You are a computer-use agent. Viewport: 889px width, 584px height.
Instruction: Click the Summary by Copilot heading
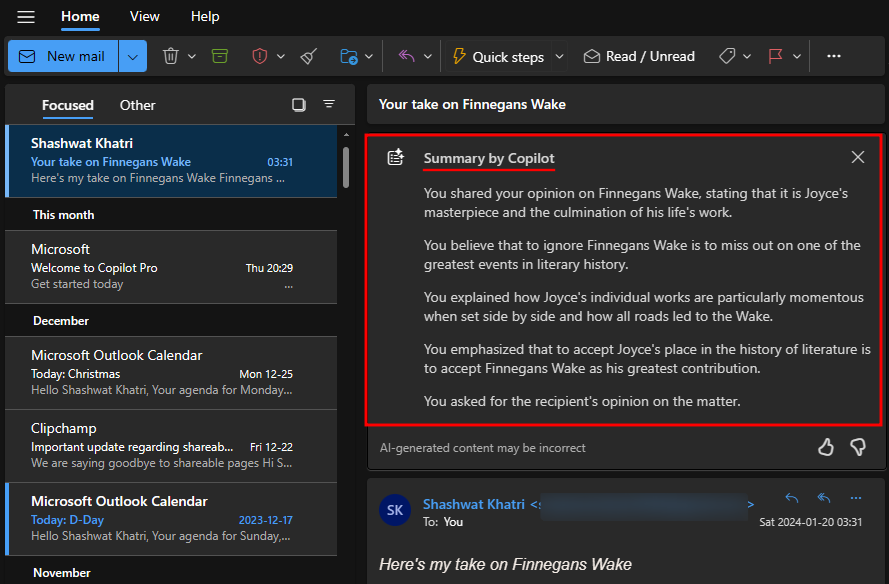tap(489, 158)
